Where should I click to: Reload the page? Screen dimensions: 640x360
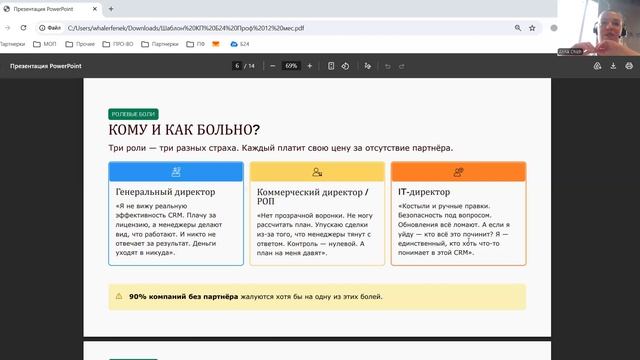click(x=23, y=28)
